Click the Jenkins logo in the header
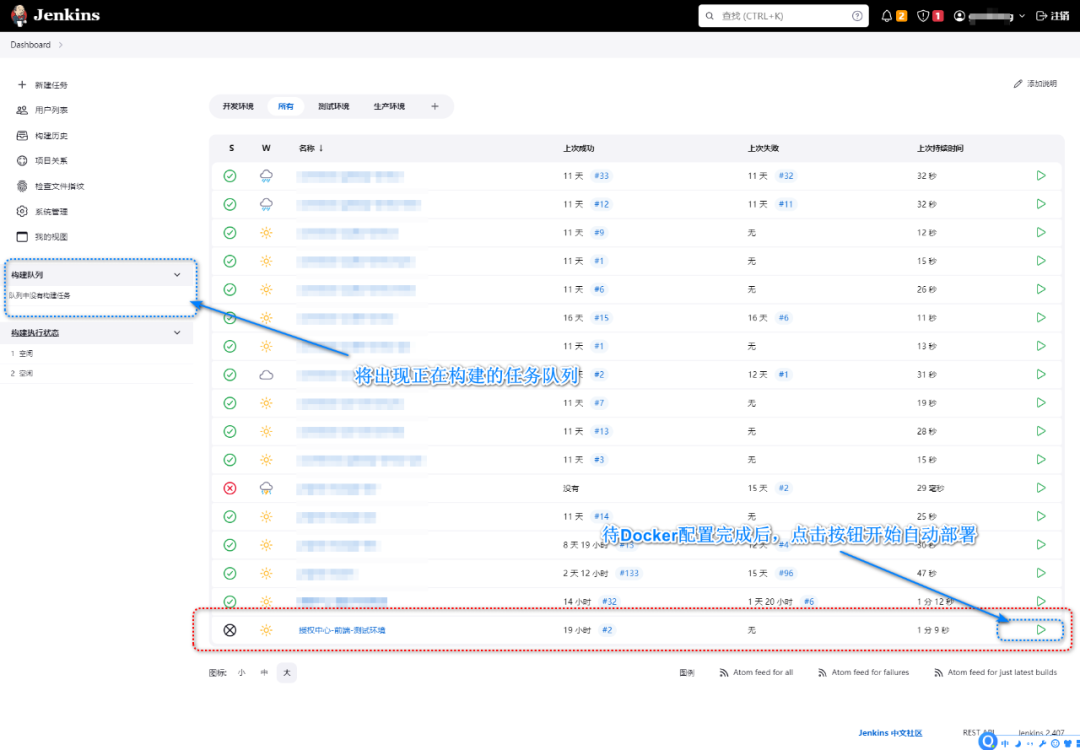This screenshot has width=1080, height=750. pyautogui.click(x=55, y=15)
